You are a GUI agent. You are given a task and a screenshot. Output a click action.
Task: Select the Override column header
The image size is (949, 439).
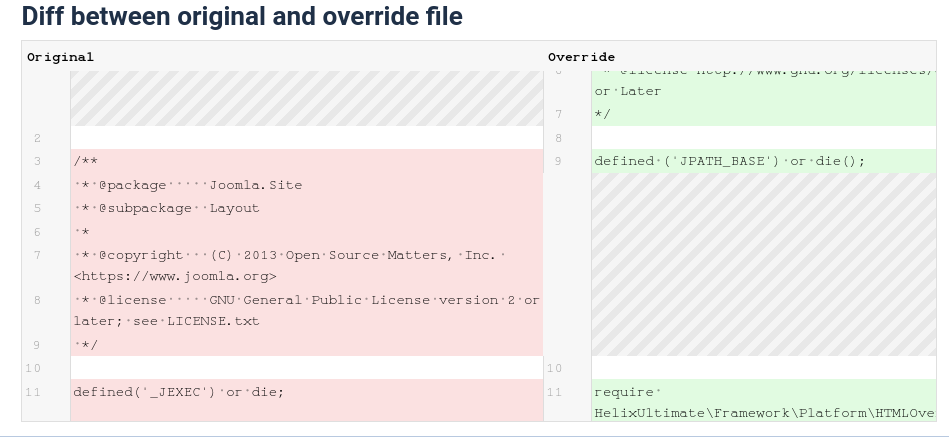click(581, 57)
